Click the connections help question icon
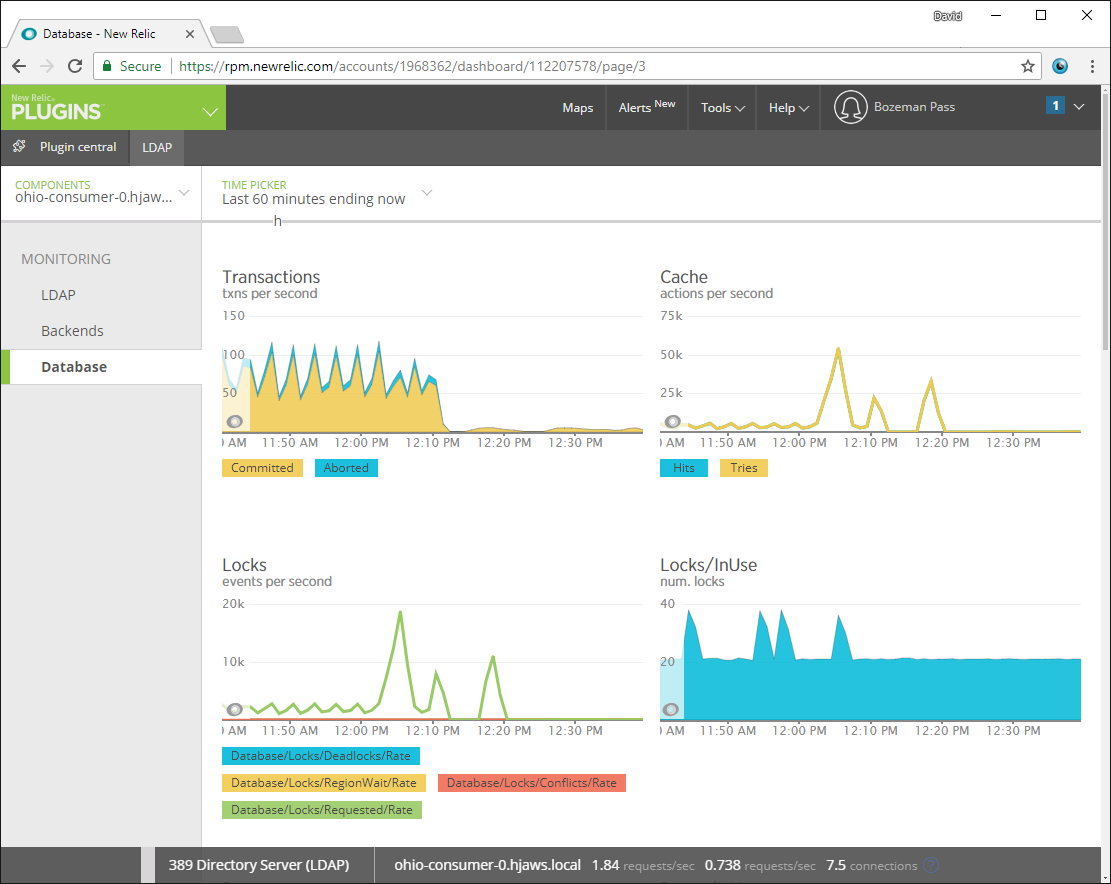 click(x=932, y=865)
